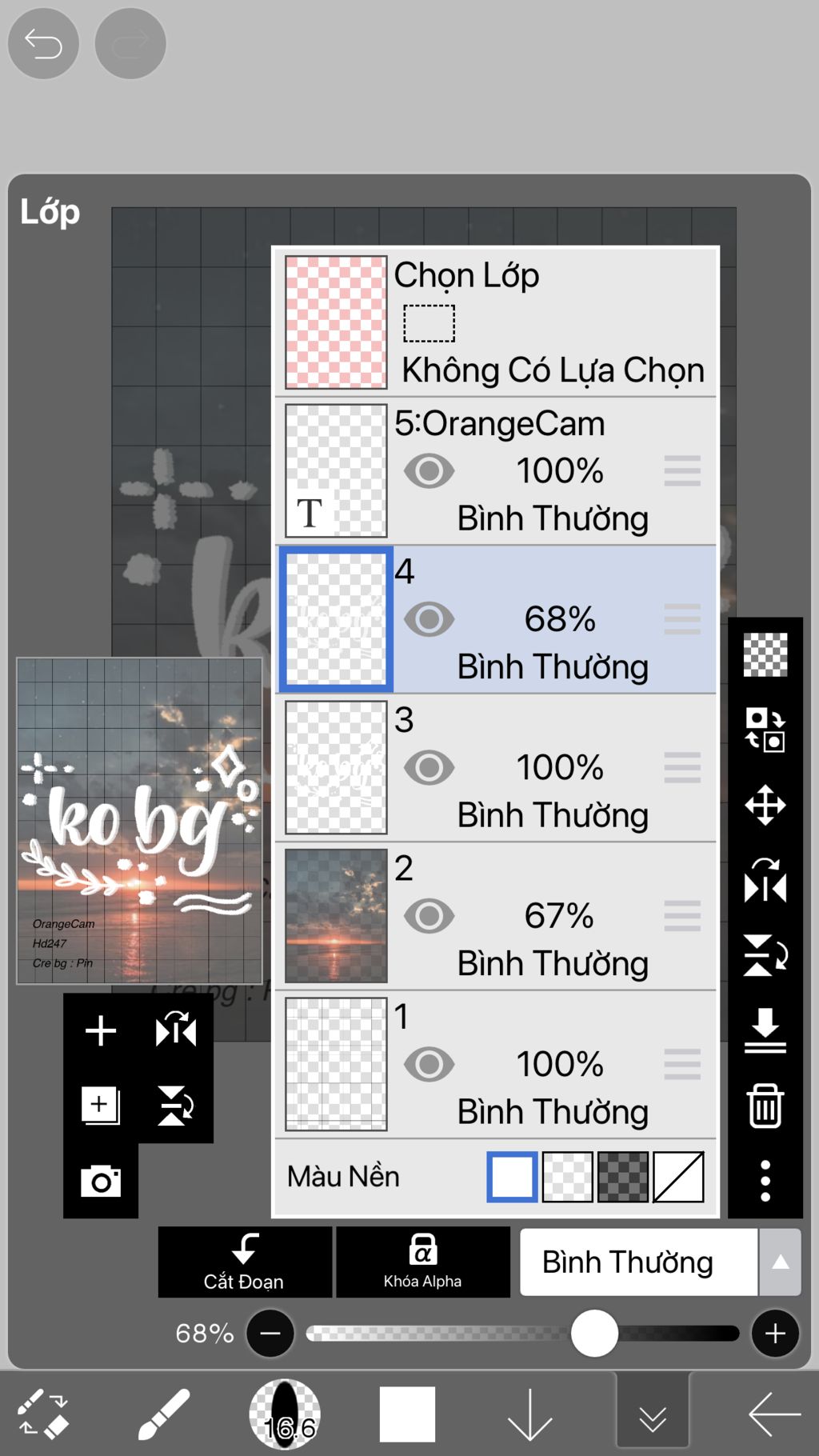Select the brush tool in bottom bar
Viewport: 819px width, 1456px height.
coord(163,1414)
